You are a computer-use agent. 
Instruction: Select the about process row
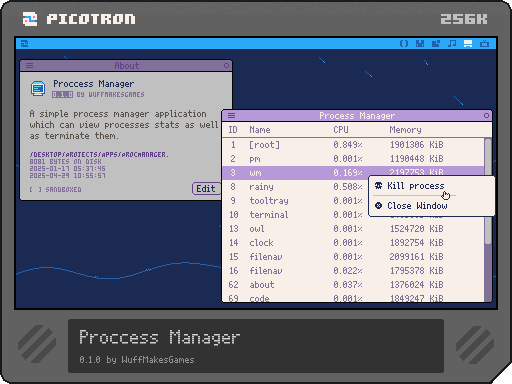(353, 285)
